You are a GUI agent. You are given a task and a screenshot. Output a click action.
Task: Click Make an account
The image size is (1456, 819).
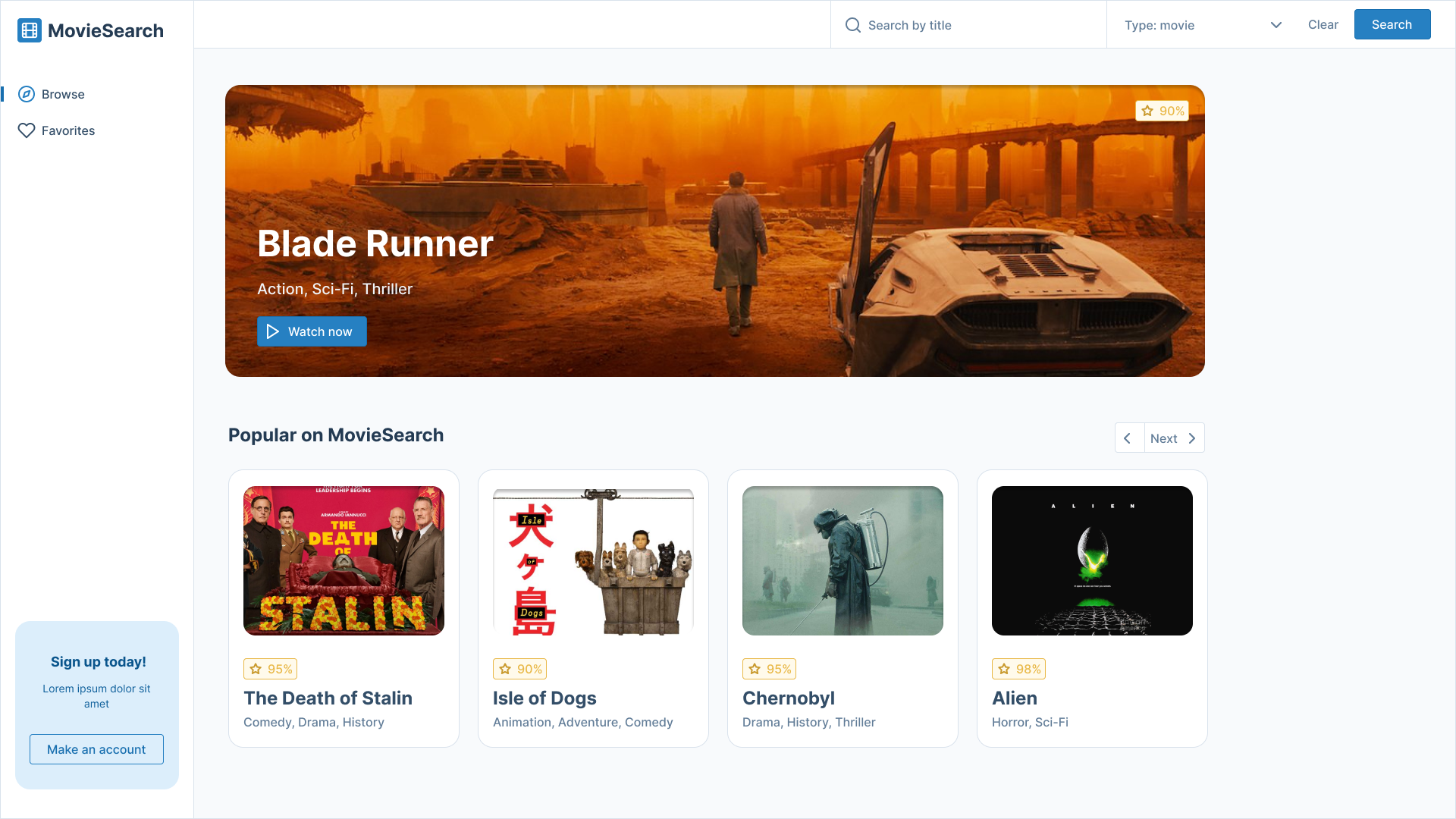(96, 748)
